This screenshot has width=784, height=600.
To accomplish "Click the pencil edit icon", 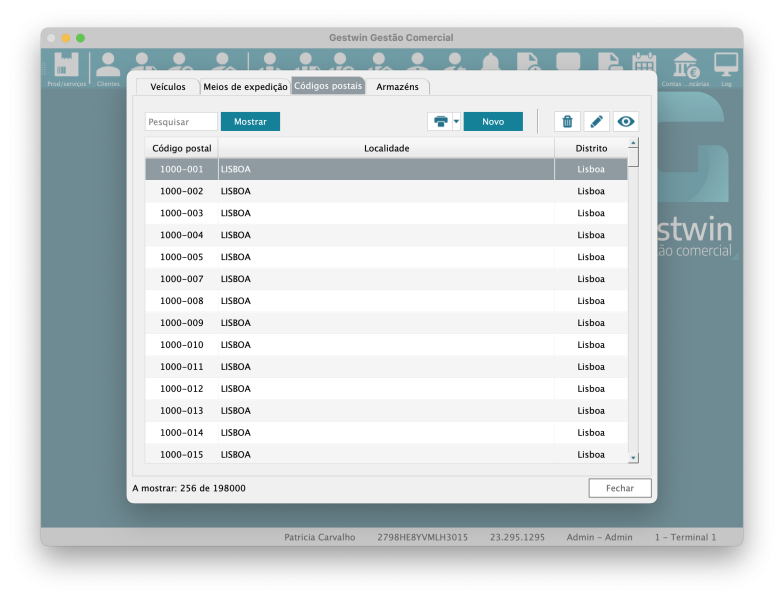I will [x=596, y=122].
